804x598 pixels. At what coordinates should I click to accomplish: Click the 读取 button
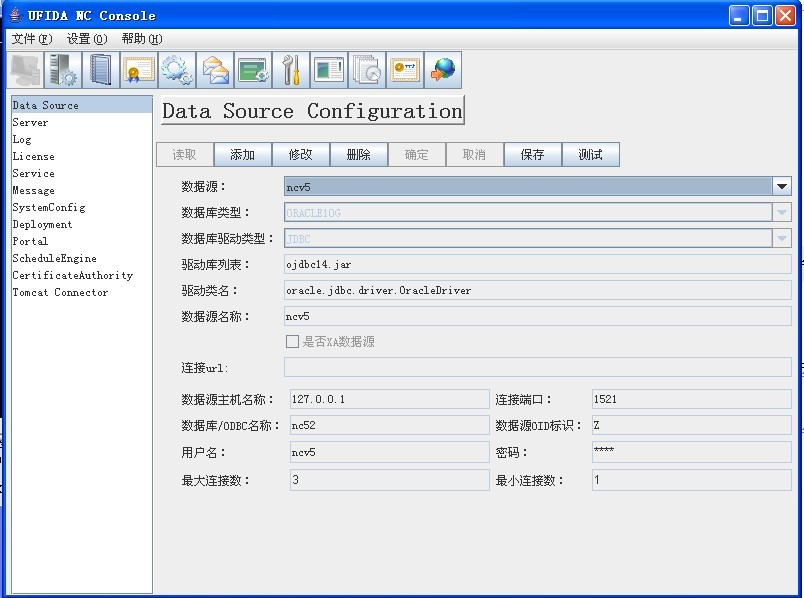click(x=185, y=154)
